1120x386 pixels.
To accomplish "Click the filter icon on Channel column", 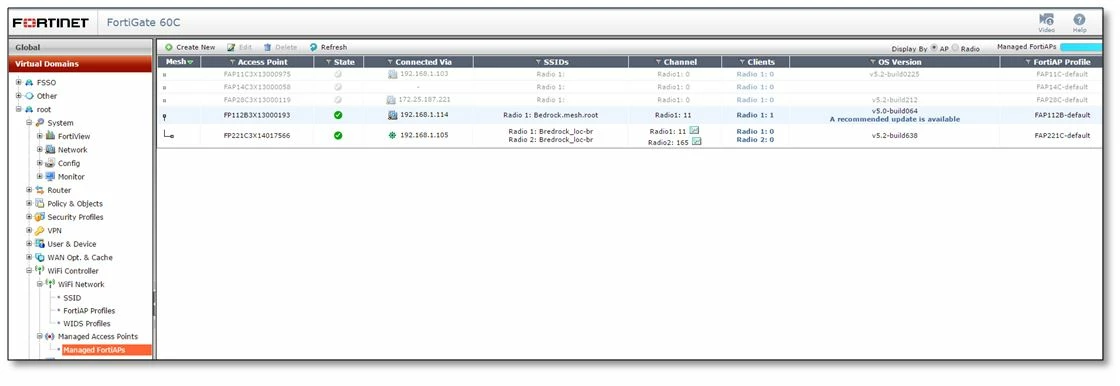I will [x=658, y=62].
